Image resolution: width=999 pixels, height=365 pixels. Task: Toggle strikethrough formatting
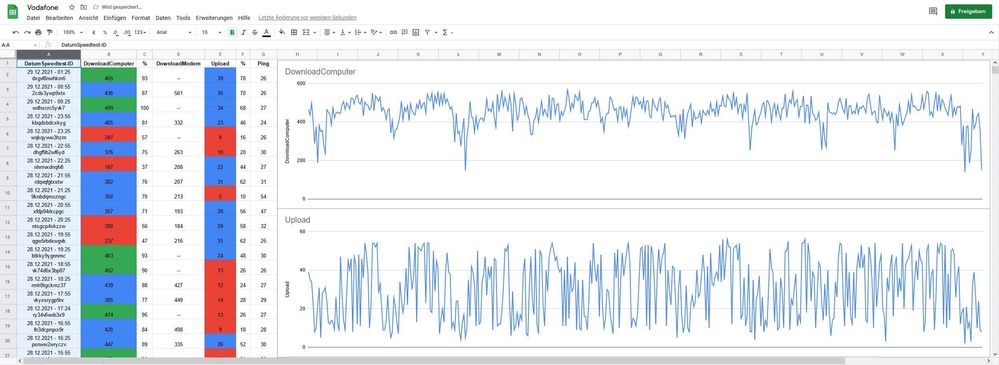254,32
